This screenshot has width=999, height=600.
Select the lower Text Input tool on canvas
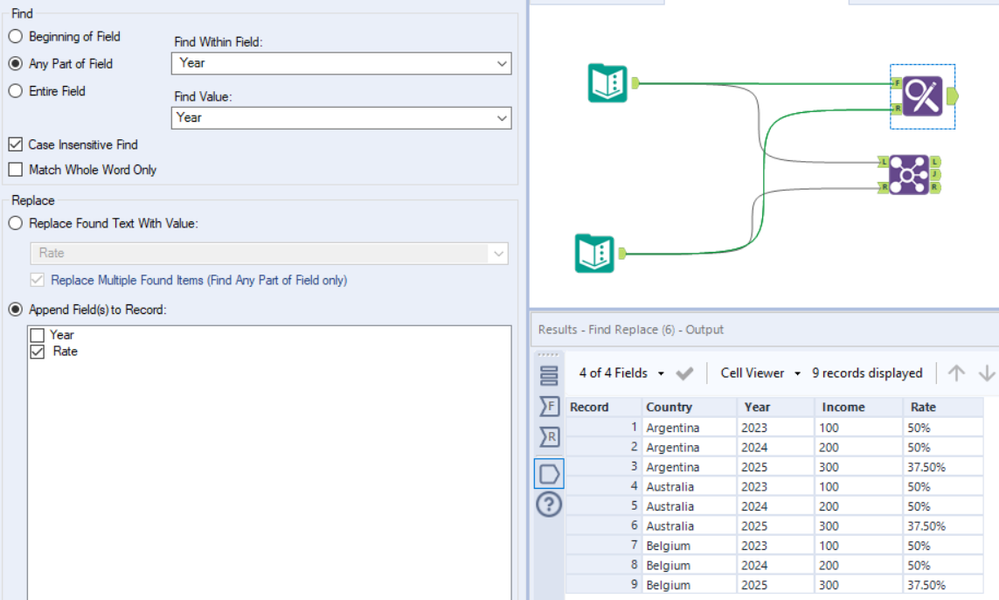(x=594, y=253)
